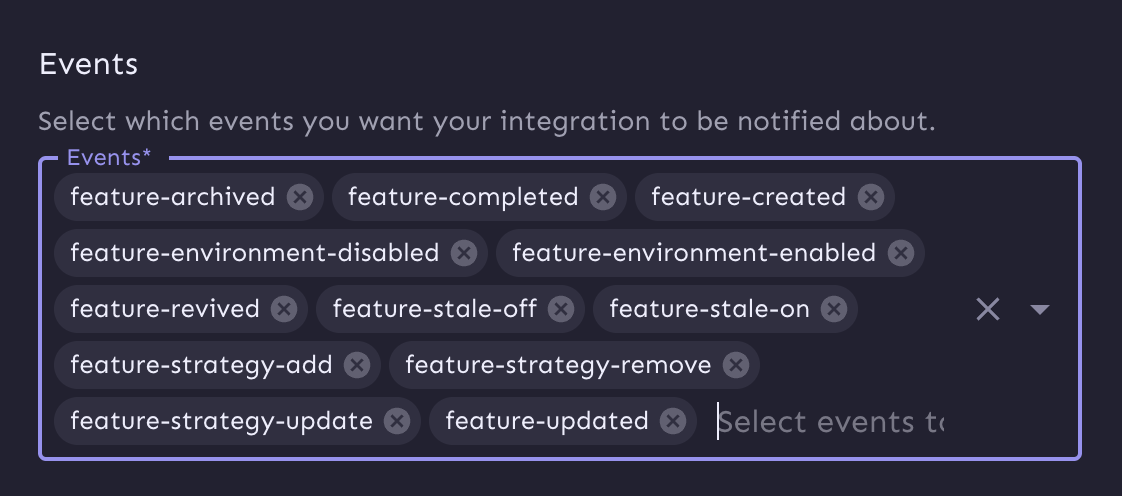Viewport: 1122px width, 496px height.
Task: Open the events dropdown list
Action: 1039,309
